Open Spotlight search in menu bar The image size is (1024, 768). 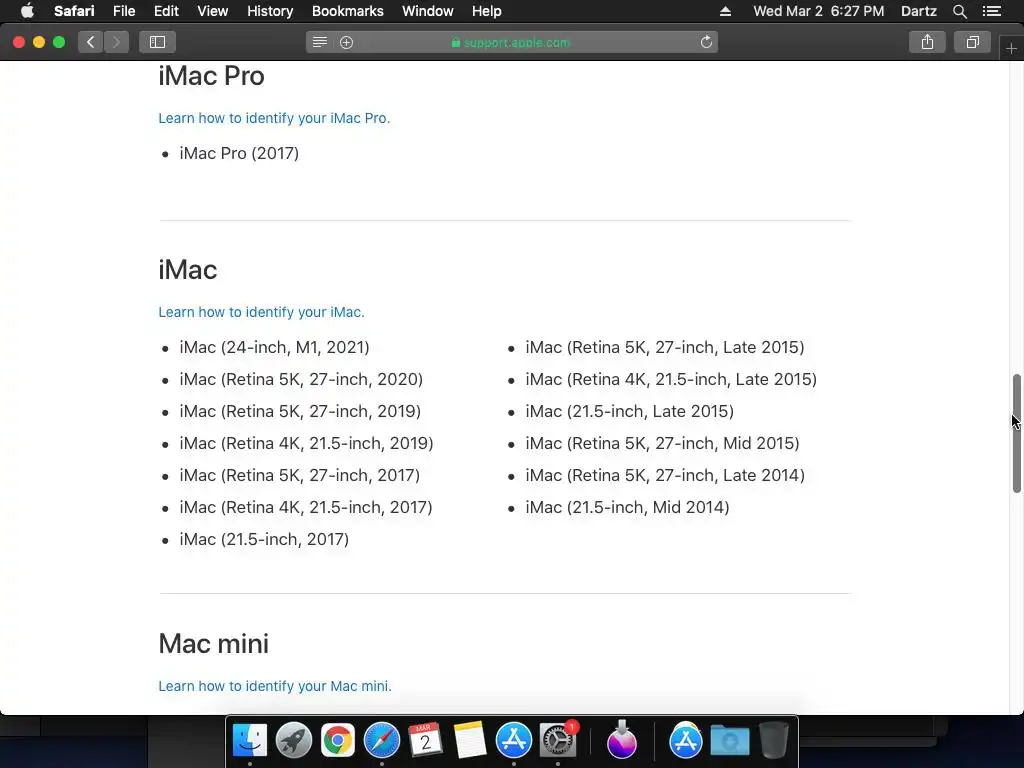[959, 11]
